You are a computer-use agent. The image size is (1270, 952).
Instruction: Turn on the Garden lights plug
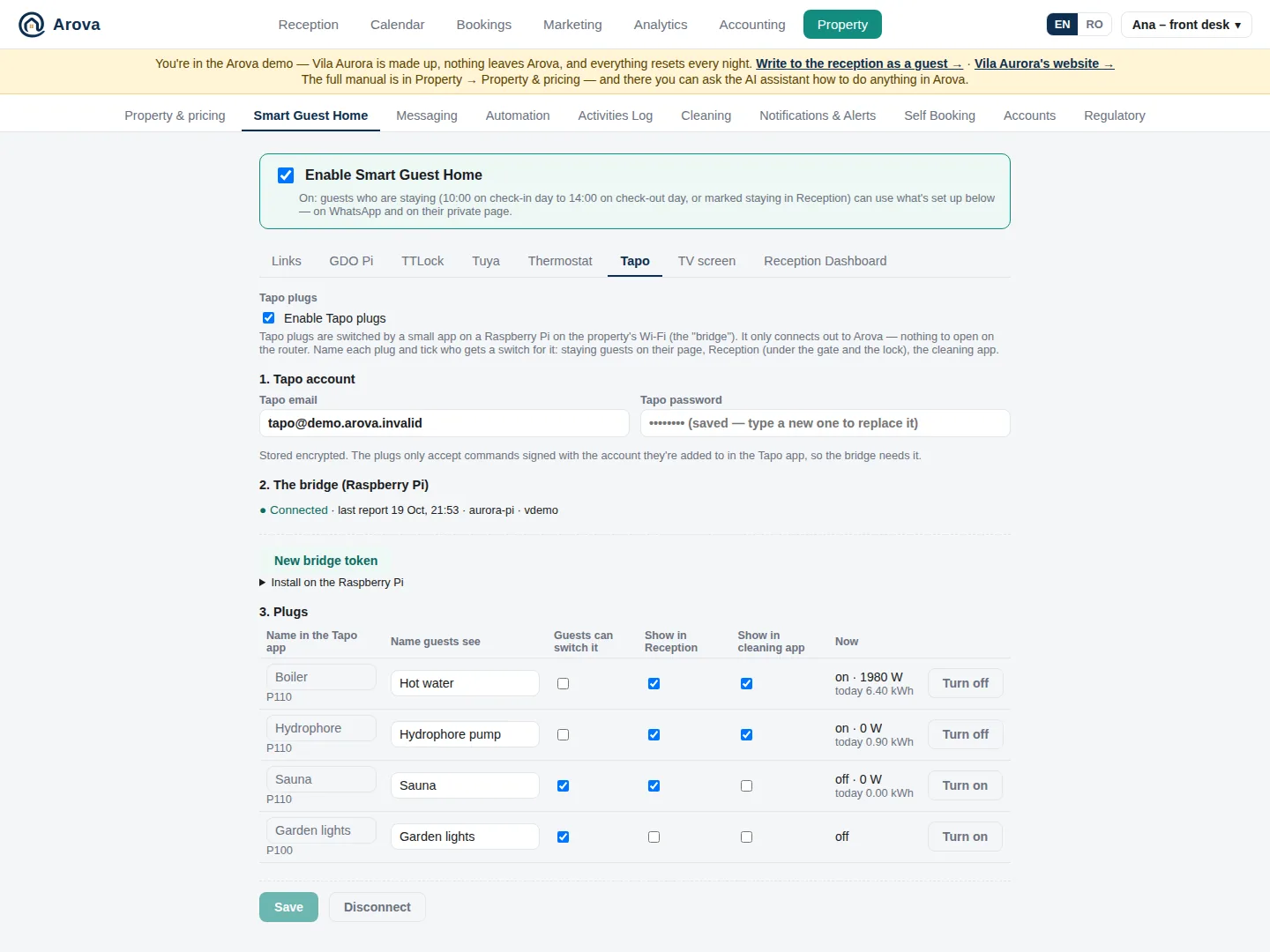965,837
